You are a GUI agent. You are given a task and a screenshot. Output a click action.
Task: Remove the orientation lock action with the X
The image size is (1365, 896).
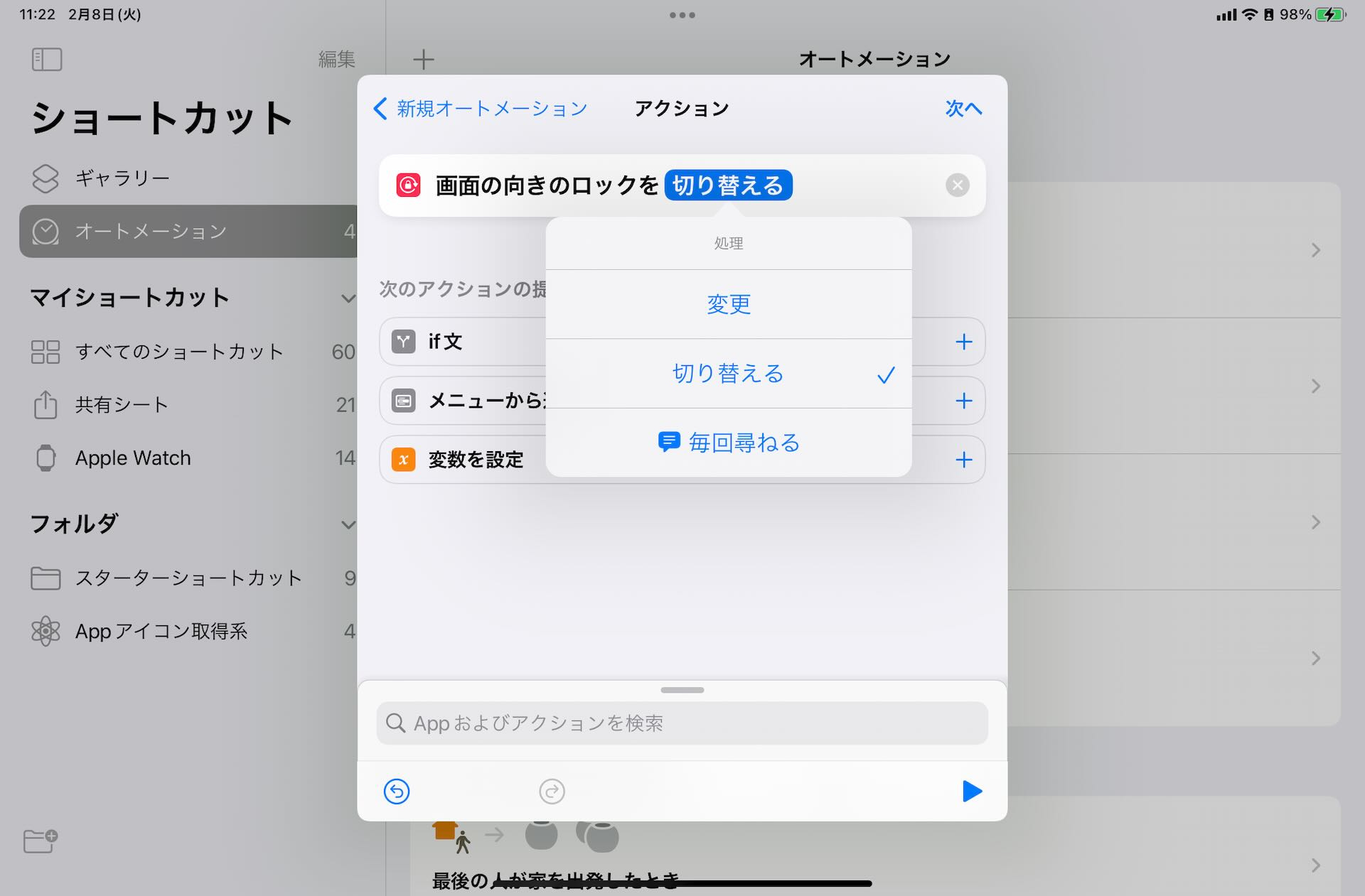957,185
